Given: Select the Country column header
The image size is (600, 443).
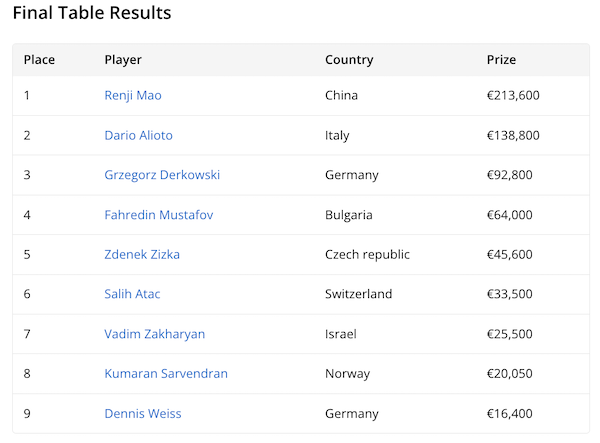Looking at the screenshot, I should pyautogui.click(x=349, y=60).
